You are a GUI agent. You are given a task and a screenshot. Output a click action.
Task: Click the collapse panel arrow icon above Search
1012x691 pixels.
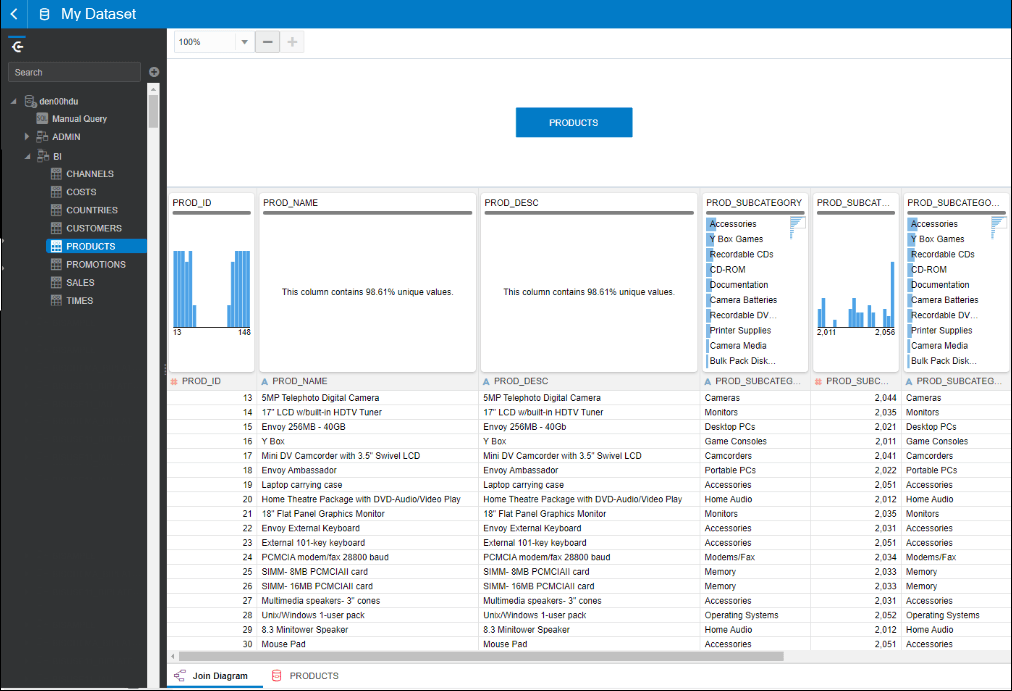coord(16,45)
